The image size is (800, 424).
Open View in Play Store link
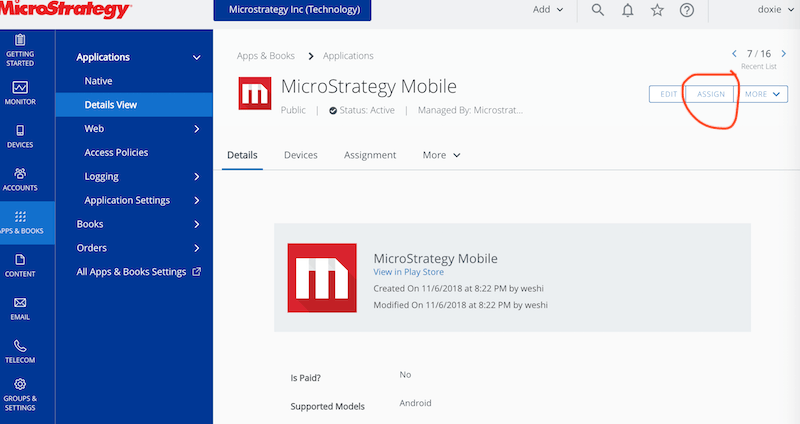pyautogui.click(x=409, y=272)
